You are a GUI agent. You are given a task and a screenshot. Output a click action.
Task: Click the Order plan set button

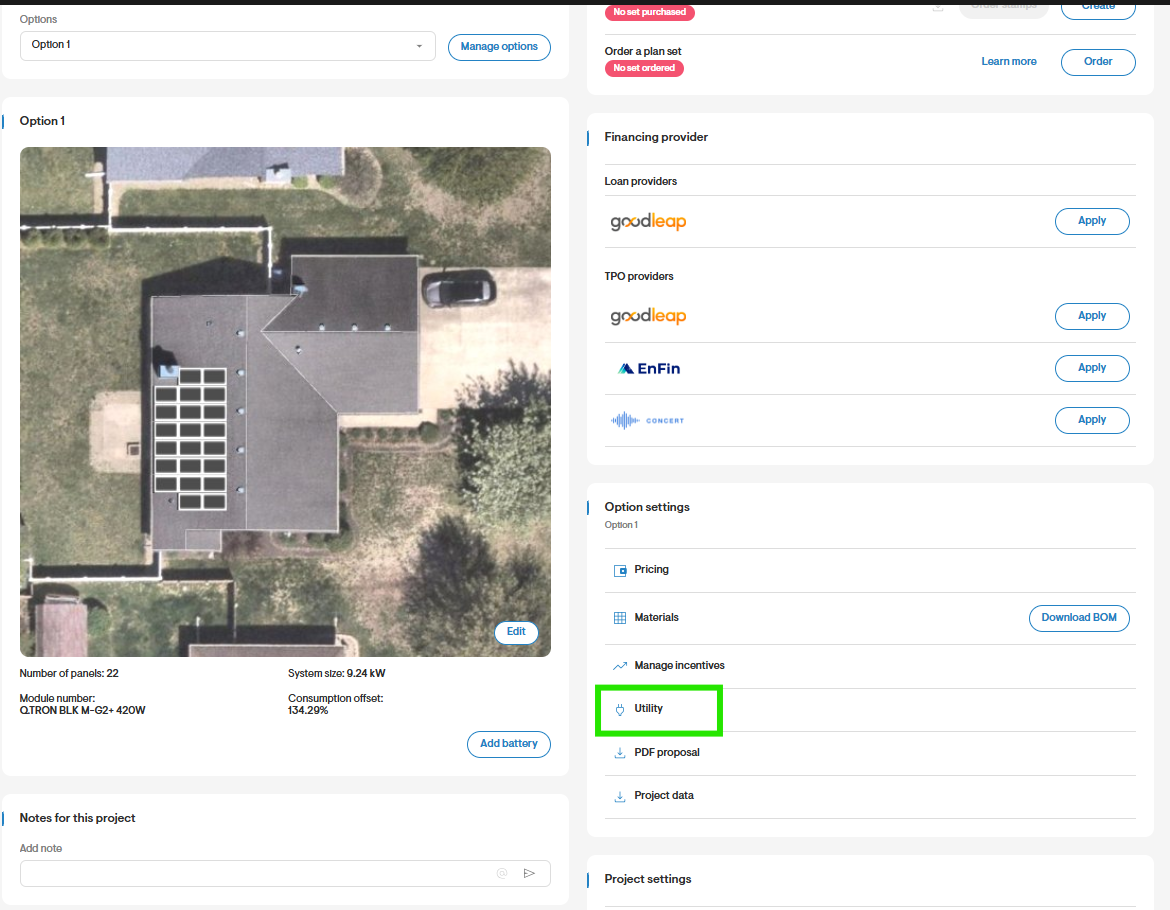(x=1098, y=62)
